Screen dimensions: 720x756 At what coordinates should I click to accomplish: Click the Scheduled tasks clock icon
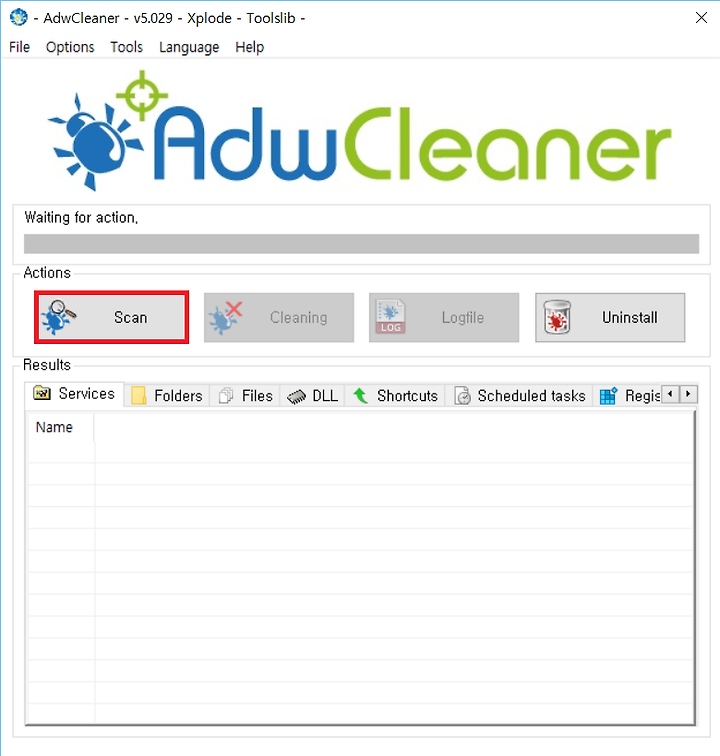[x=462, y=396]
